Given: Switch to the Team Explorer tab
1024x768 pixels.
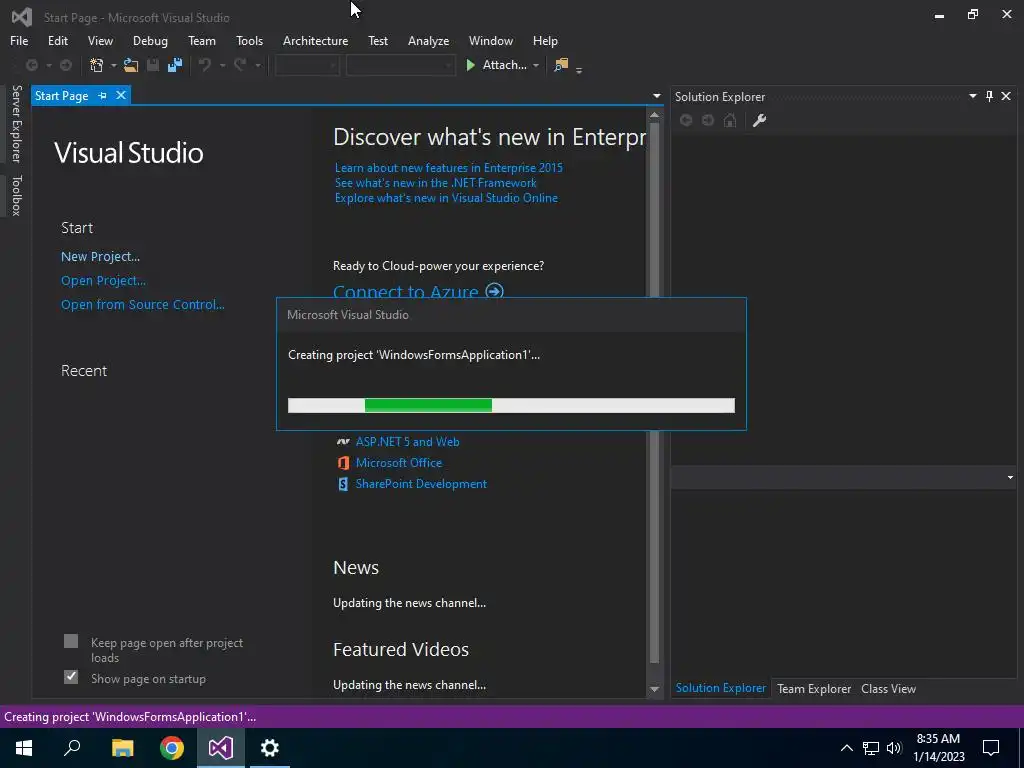Looking at the screenshot, I should (x=814, y=688).
